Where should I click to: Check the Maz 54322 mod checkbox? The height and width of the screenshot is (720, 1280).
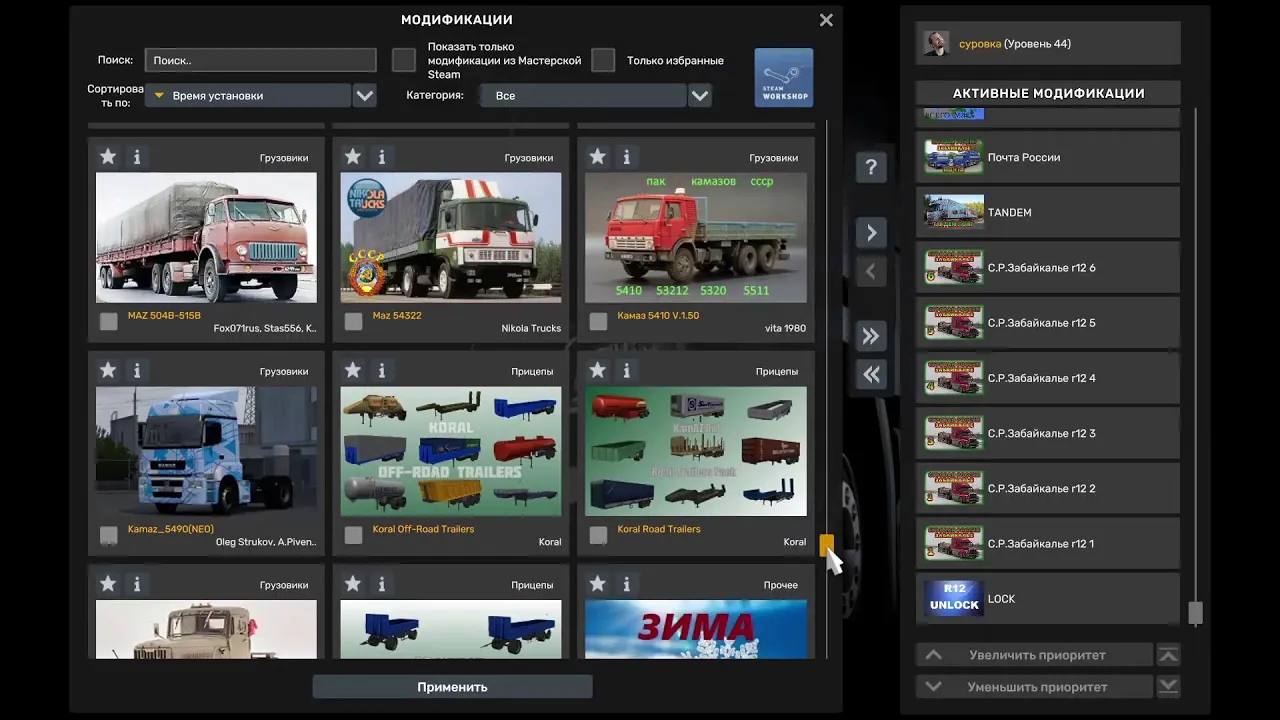coord(353,321)
